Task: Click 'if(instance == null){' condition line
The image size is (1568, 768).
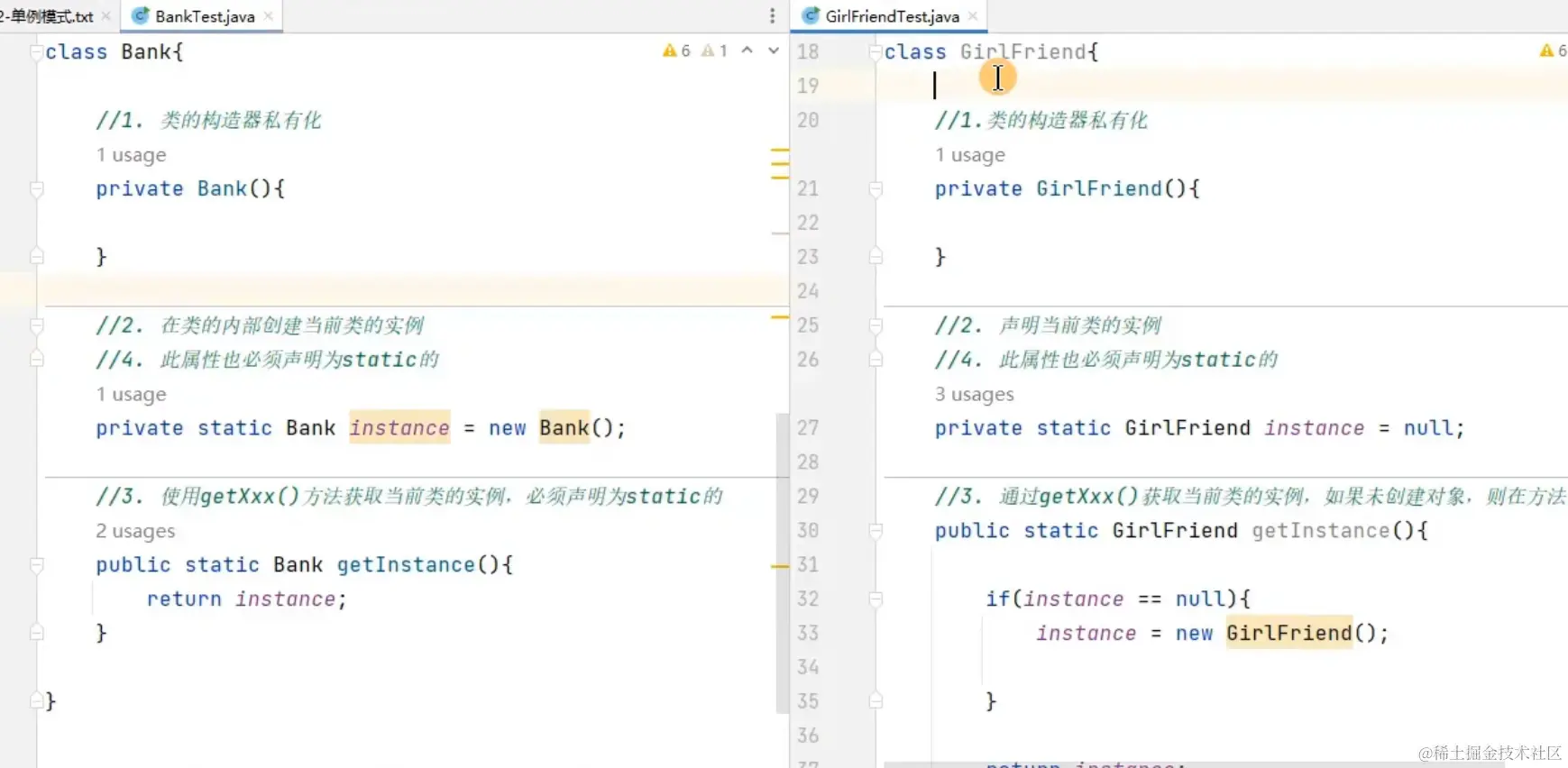Action: click(x=1118, y=599)
